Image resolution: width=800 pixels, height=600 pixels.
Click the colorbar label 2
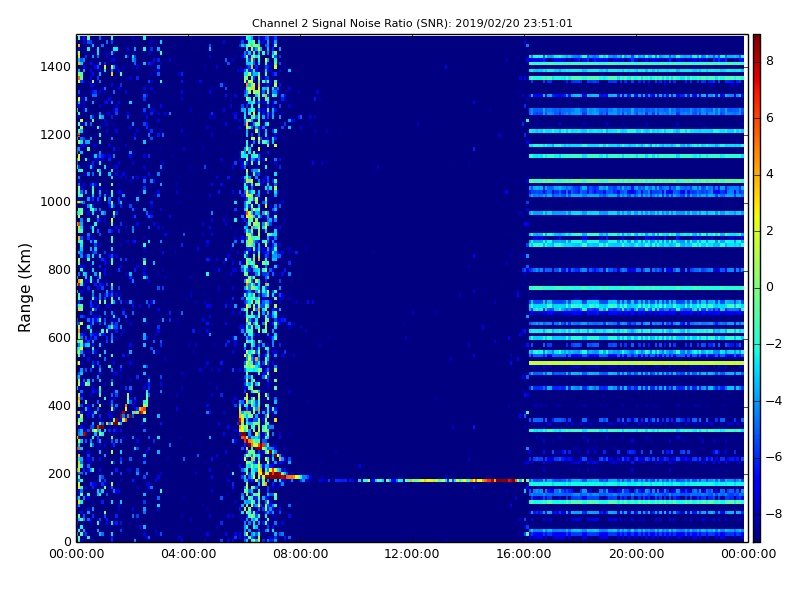[770, 231]
